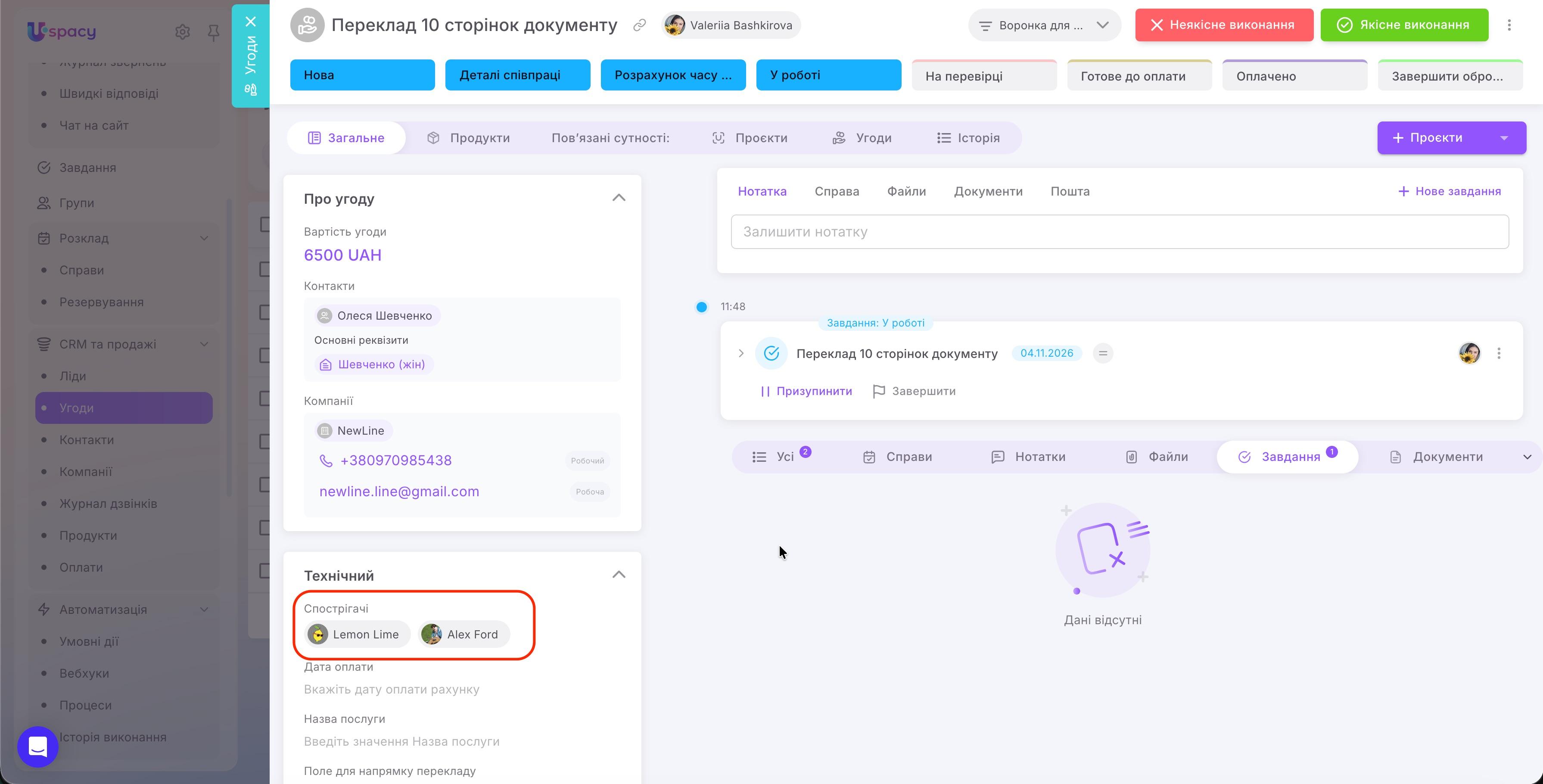Create Нове завдання
1543x784 pixels.
pos(1450,192)
